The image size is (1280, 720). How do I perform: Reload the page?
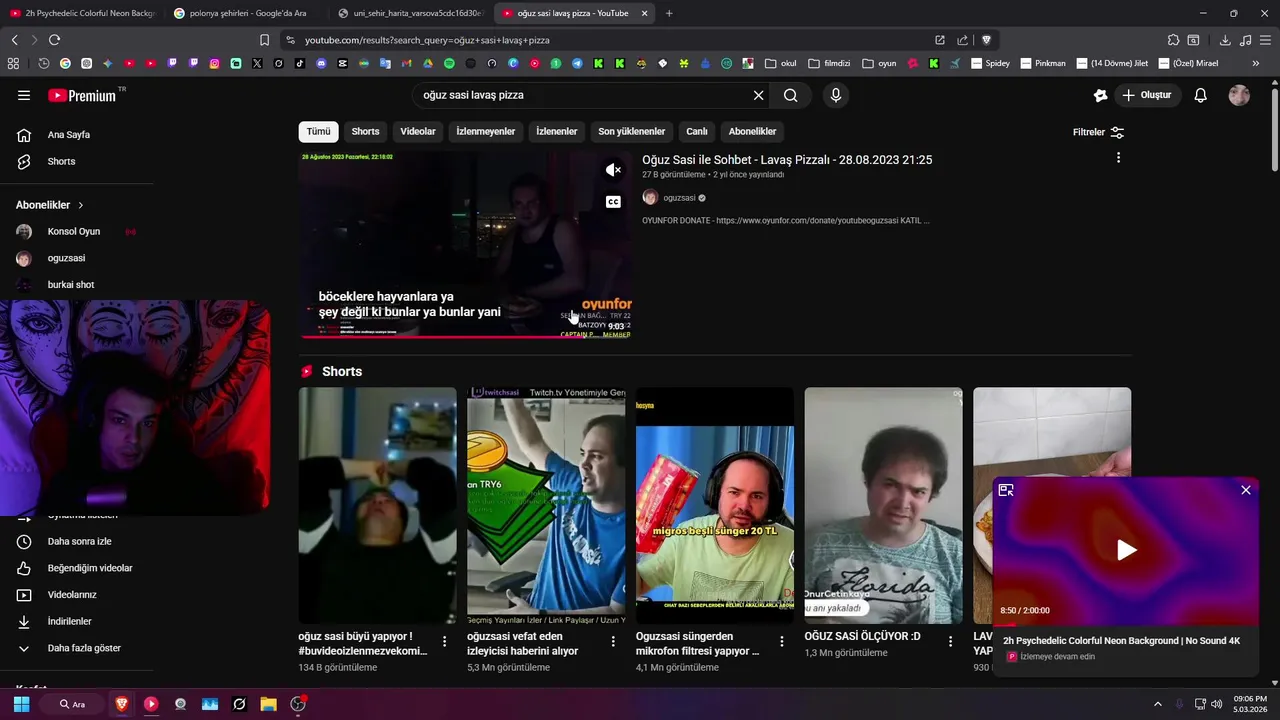point(54,40)
